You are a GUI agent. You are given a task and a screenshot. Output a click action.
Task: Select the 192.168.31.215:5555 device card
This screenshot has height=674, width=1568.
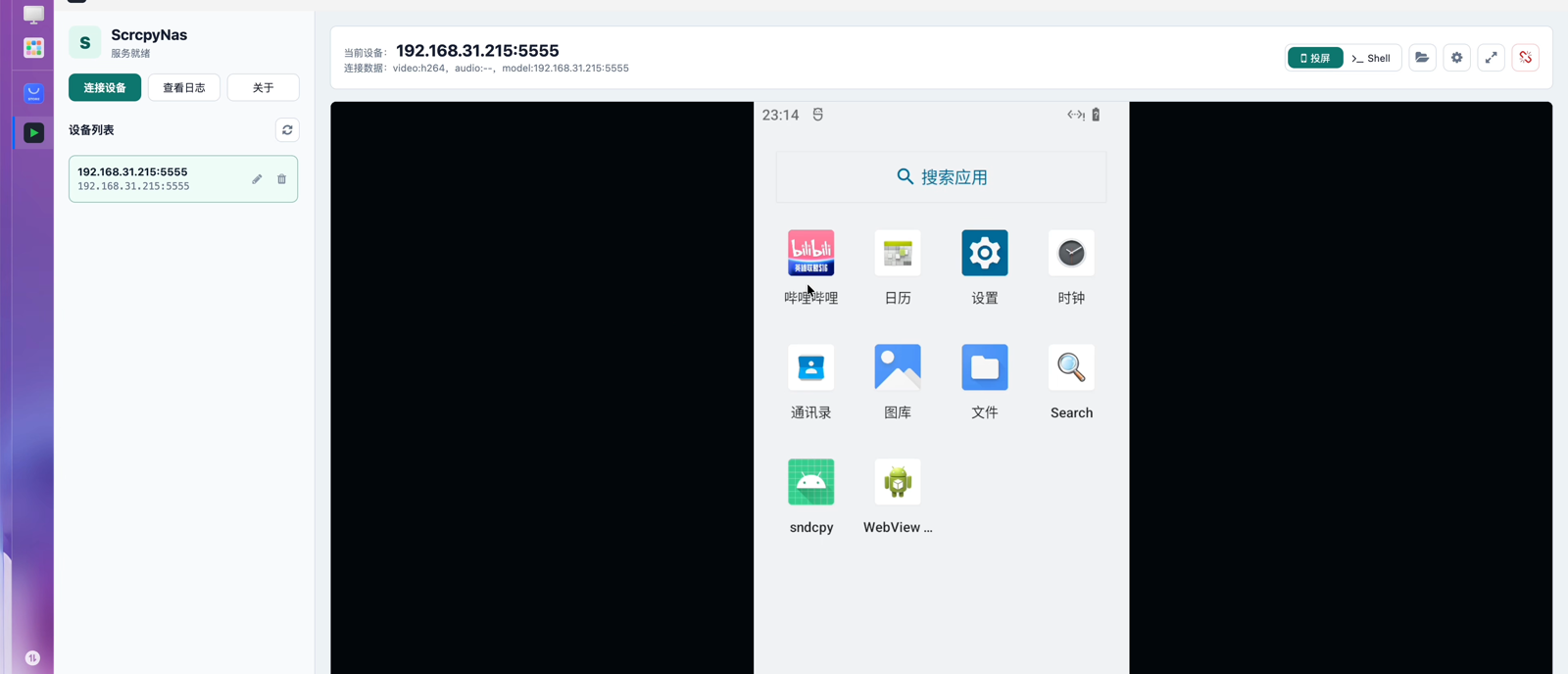[x=183, y=178]
